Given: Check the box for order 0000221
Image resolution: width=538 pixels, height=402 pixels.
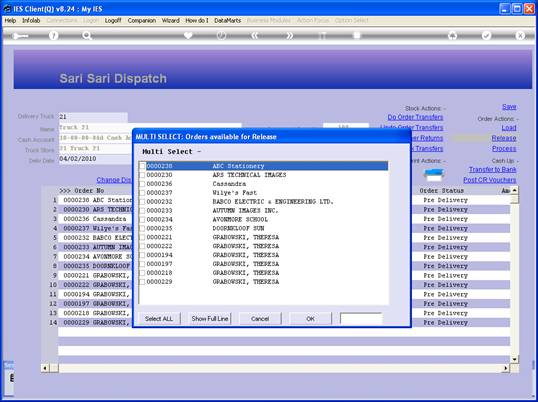Looking at the screenshot, I should coord(142,237).
